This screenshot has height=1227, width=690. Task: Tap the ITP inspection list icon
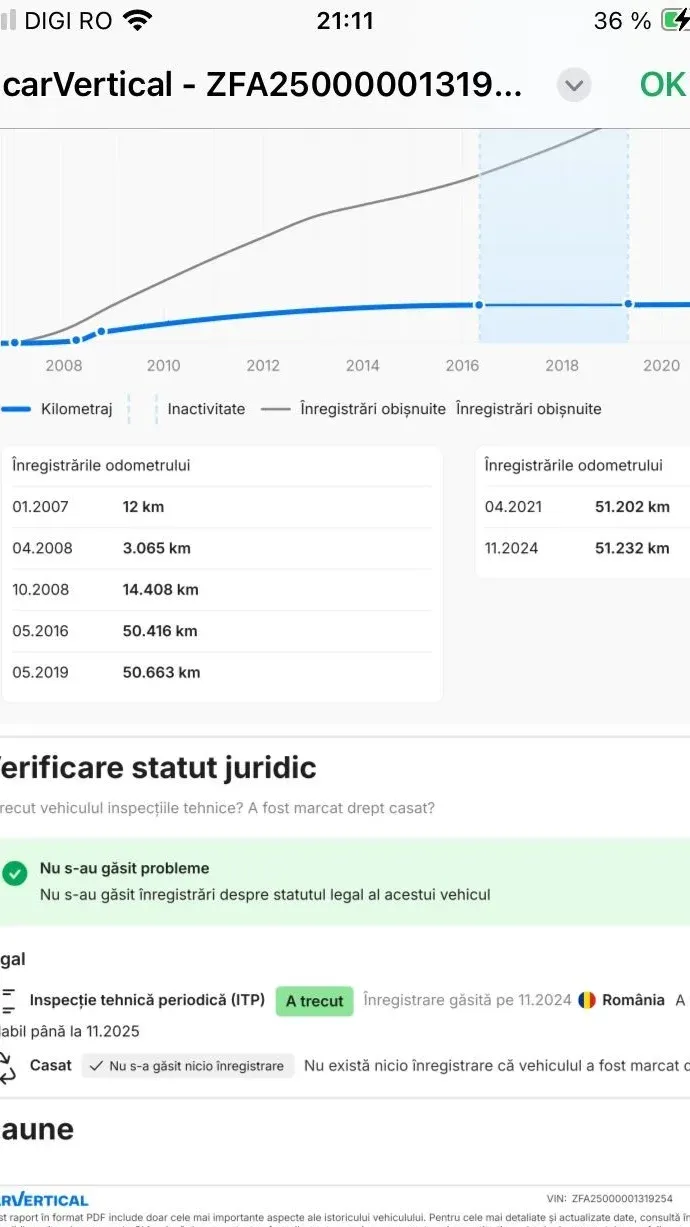[9, 1001]
